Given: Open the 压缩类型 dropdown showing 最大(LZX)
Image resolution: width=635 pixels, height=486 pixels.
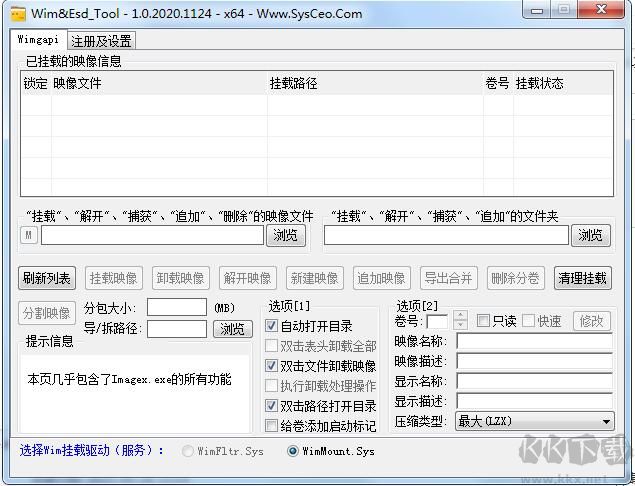Looking at the screenshot, I should [535, 421].
